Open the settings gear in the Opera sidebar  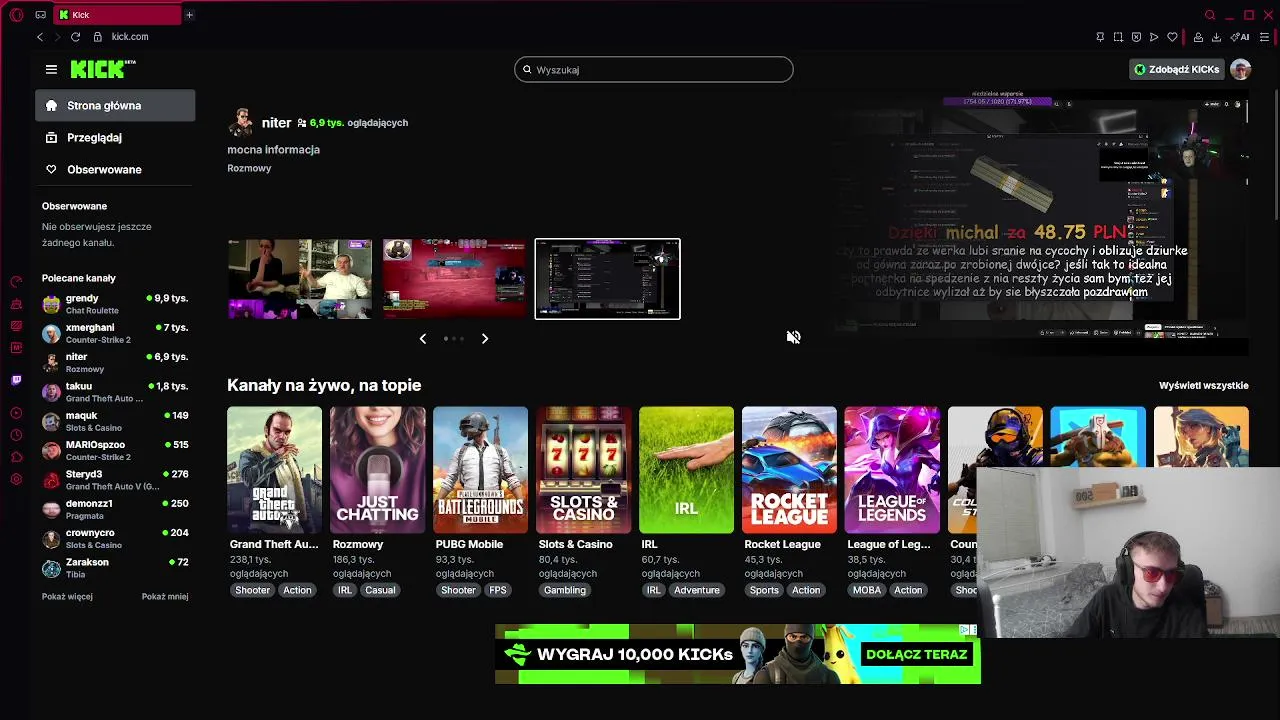16,479
